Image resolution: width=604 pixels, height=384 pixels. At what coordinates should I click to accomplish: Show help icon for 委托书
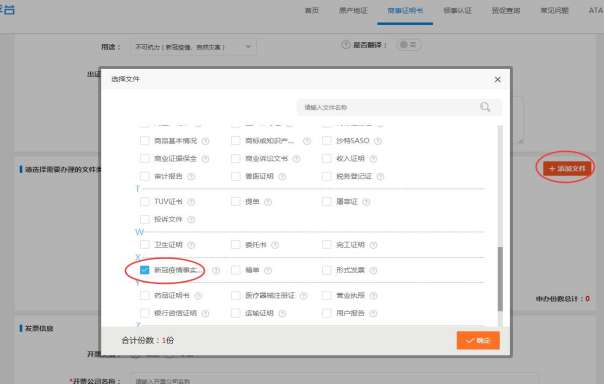[275, 245]
